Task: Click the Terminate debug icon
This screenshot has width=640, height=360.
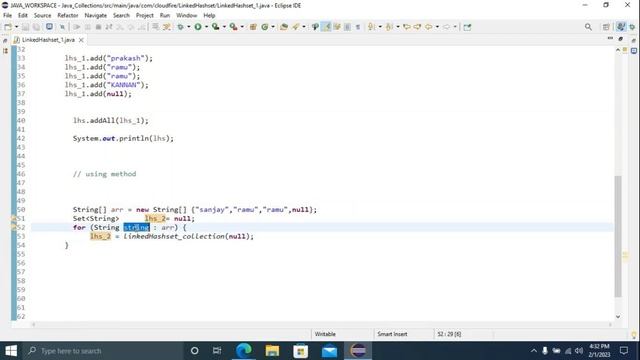Action: 98,27
